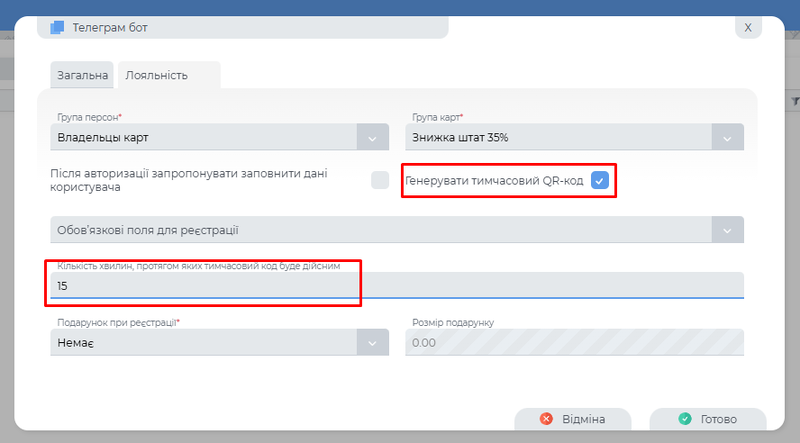800x443 pixels.
Task: Click the chevron beside the Немає gift value
Action: [x=372, y=342]
